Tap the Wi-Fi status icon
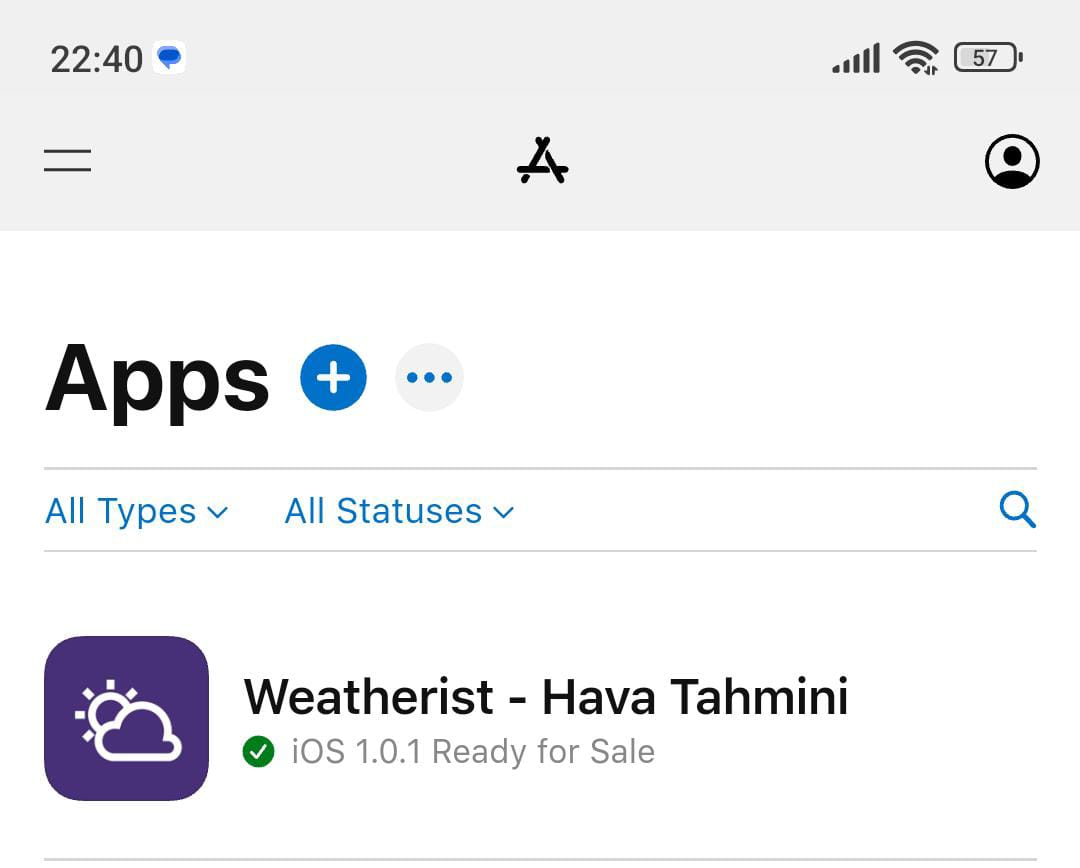The width and height of the screenshot is (1080, 868). click(915, 58)
